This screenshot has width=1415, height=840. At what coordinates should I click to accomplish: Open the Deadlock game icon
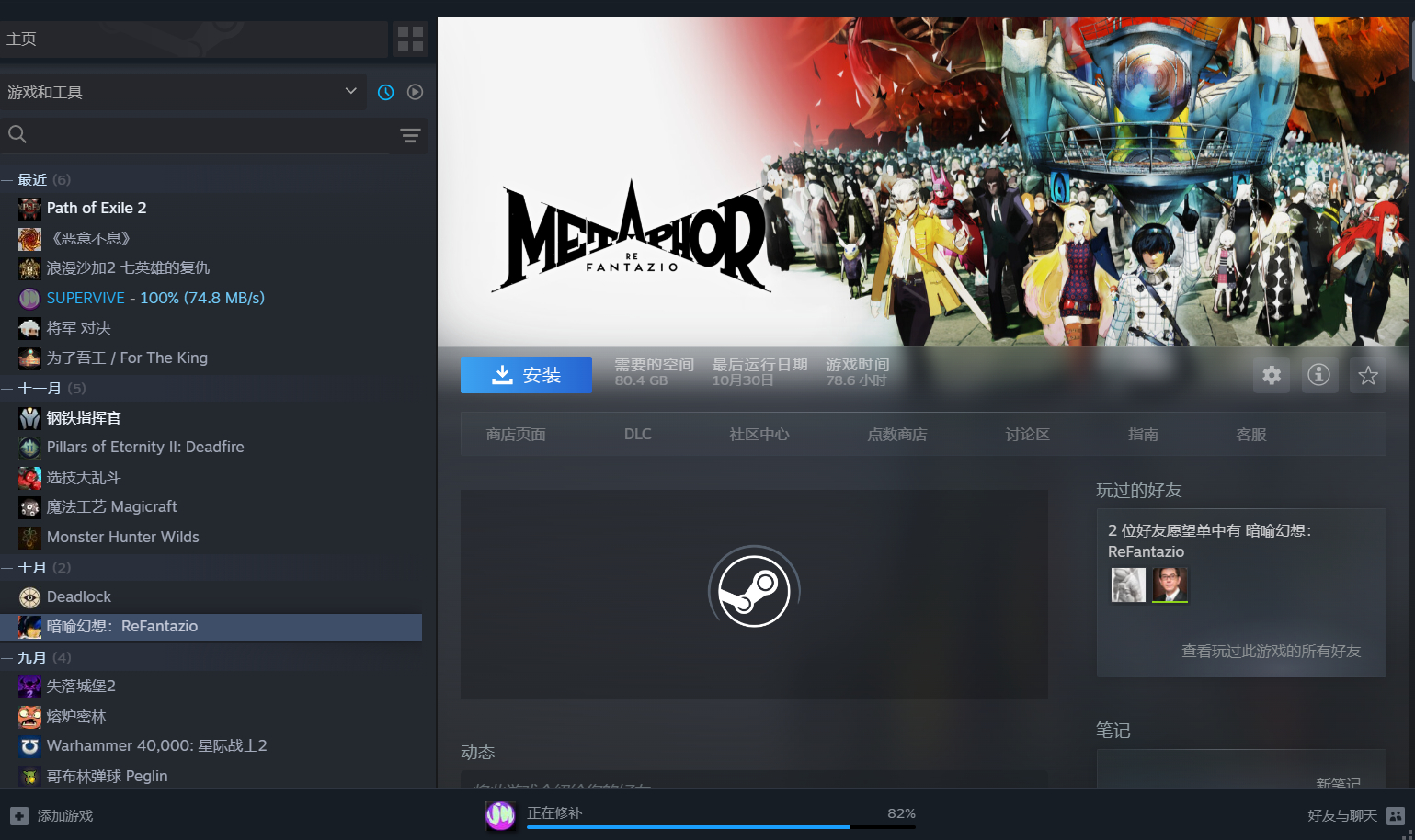click(x=30, y=597)
